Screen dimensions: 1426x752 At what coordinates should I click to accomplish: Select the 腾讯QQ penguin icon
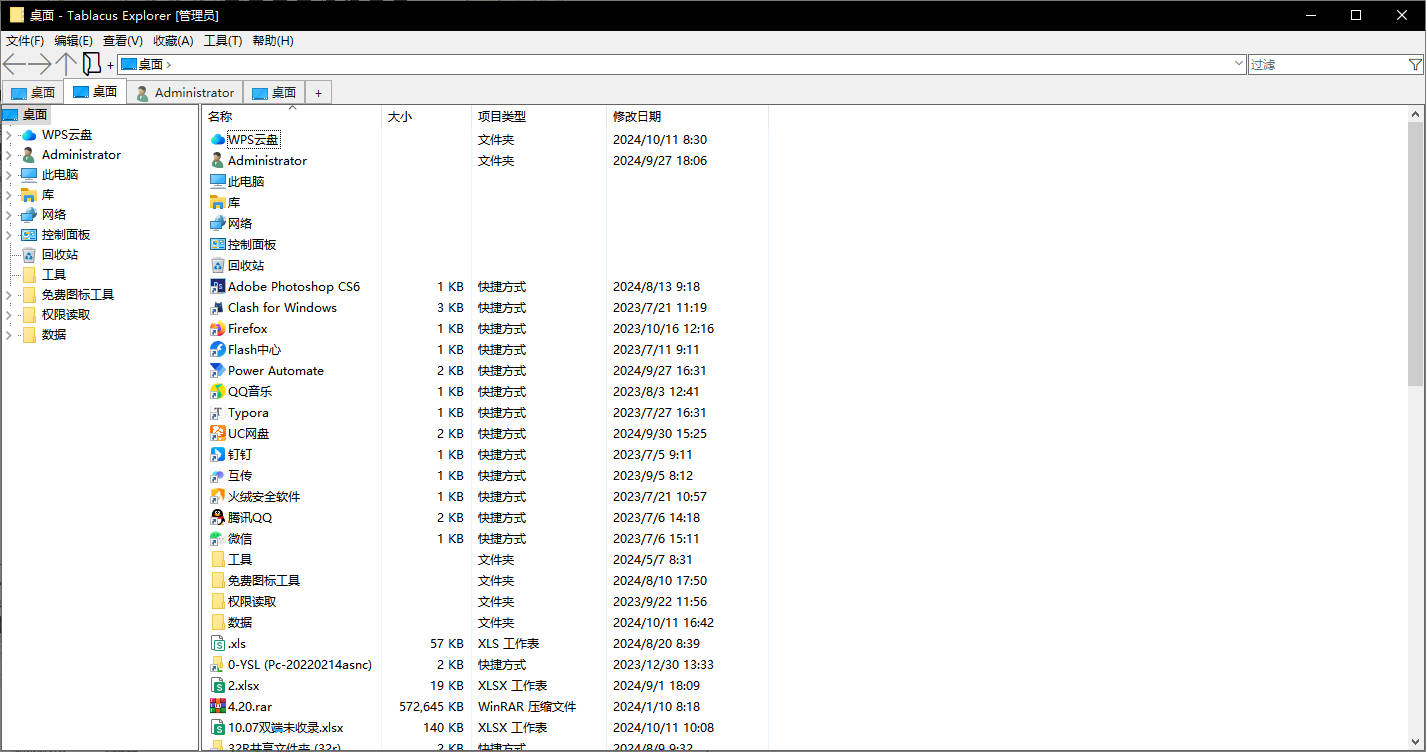coord(218,518)
